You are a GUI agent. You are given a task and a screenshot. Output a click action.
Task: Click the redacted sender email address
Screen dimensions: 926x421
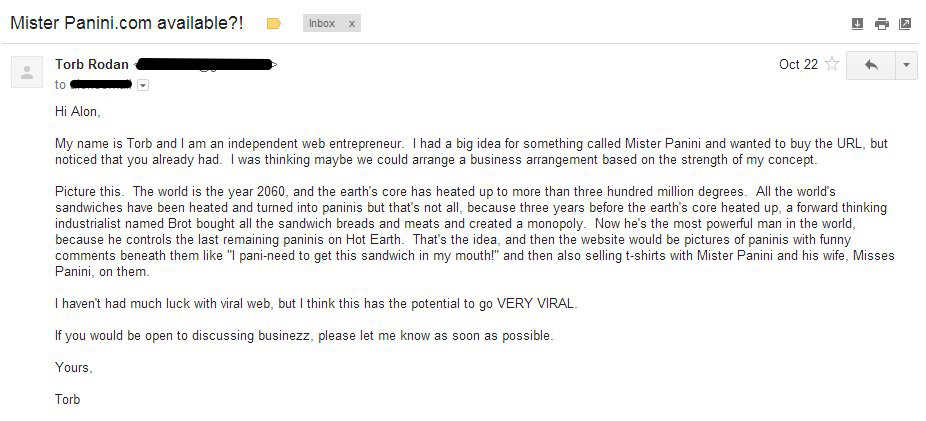click(x=206, y=64)
